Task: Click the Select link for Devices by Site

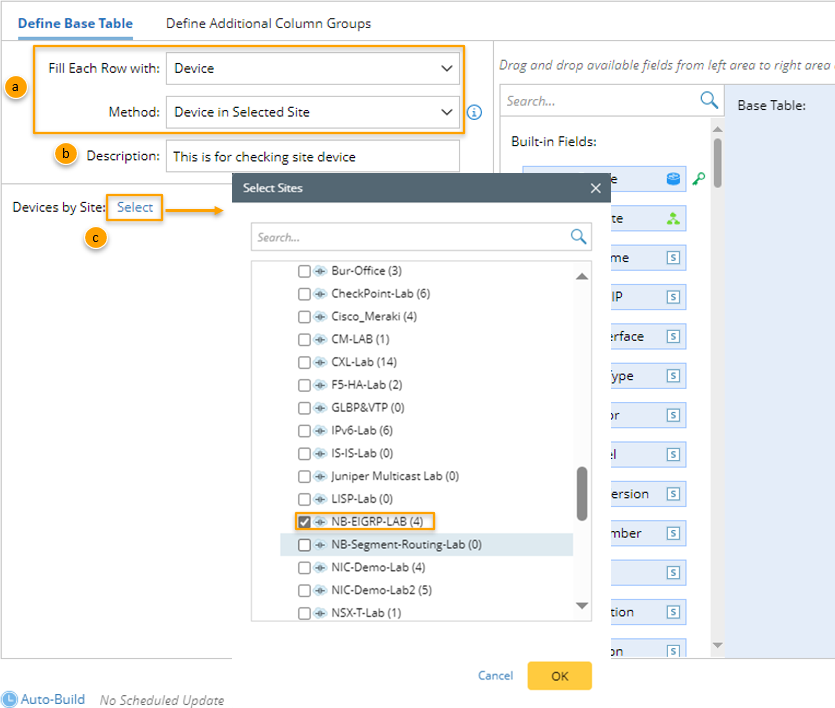Action: pos(135,208)
